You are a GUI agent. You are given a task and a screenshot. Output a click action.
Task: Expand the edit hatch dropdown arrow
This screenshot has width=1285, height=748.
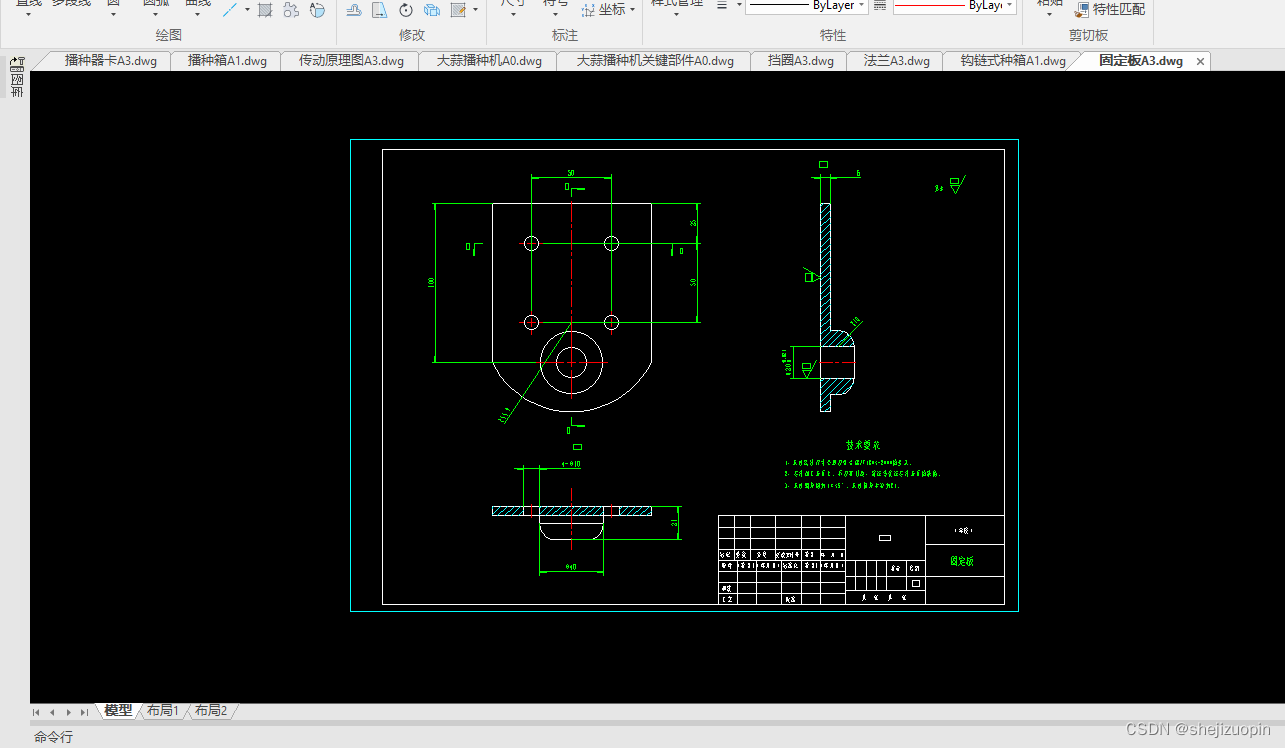475,10
